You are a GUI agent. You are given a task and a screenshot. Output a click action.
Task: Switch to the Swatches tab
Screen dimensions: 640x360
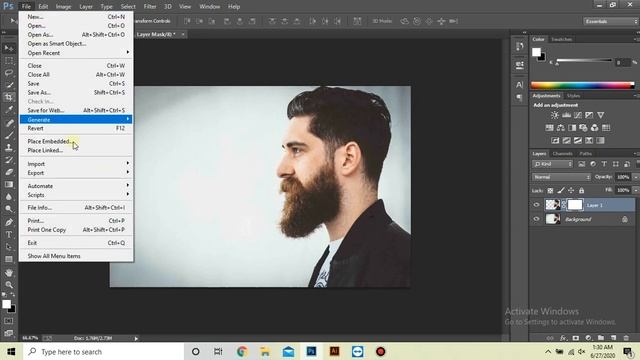[561, 39]
